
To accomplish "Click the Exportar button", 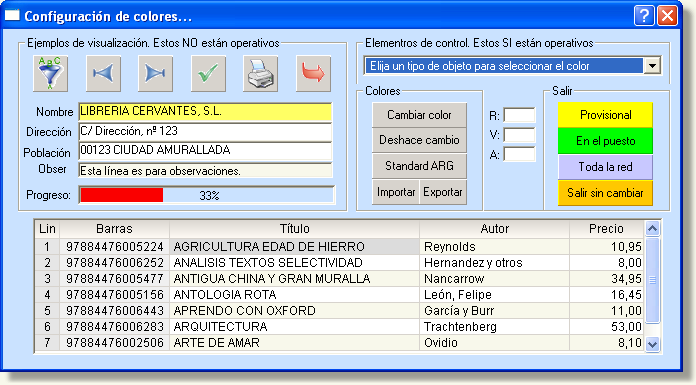I will pos(443,192).
